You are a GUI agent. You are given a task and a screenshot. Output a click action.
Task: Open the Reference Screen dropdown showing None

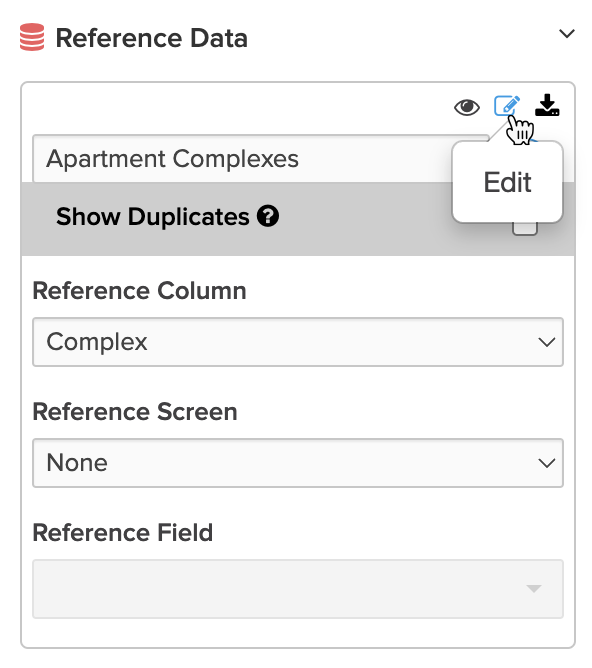pyautogui.click(x=298, y=463)
